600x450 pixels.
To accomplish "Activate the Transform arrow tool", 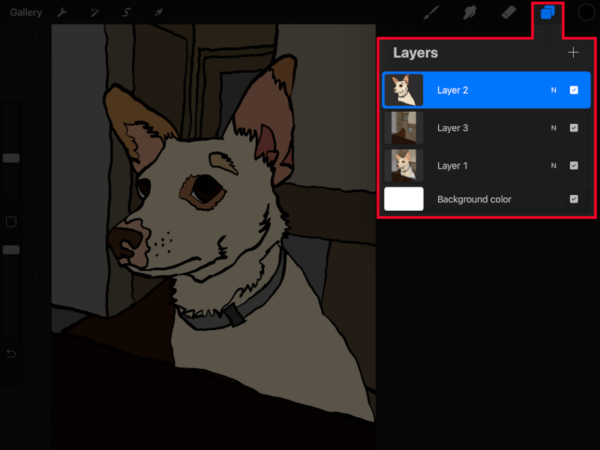I will pos(158,13).
